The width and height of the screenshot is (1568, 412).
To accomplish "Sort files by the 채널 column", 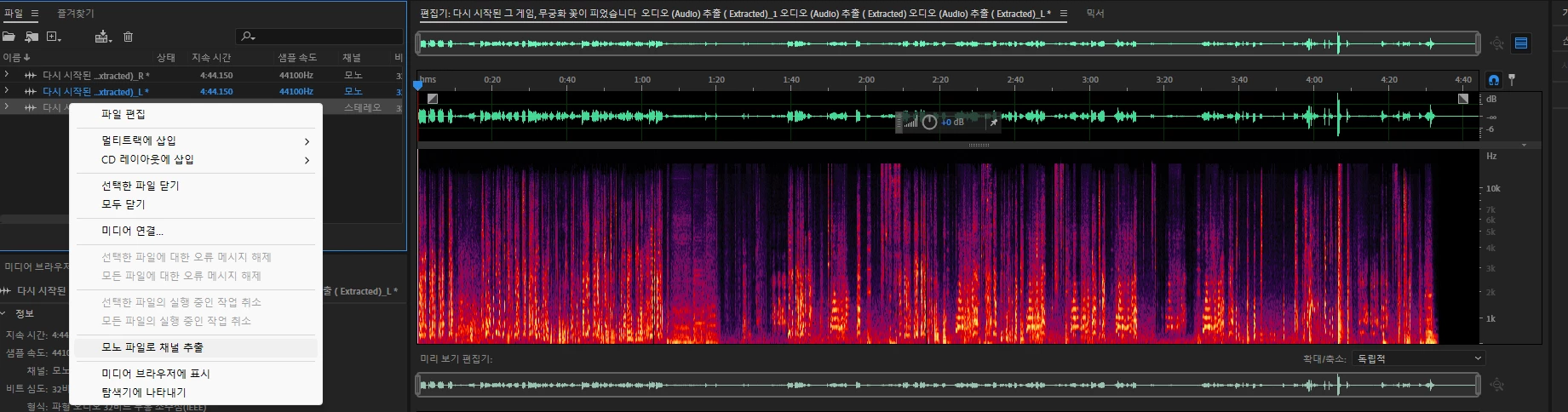I will pyautogui.click(x=352, y=57).
